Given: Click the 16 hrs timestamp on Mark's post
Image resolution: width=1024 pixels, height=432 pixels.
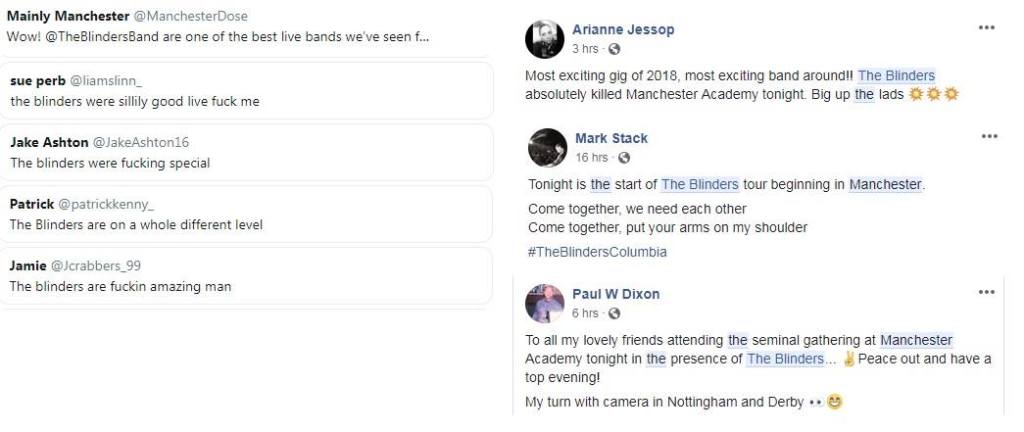Looking at the screenshot, I should [592, 157].
